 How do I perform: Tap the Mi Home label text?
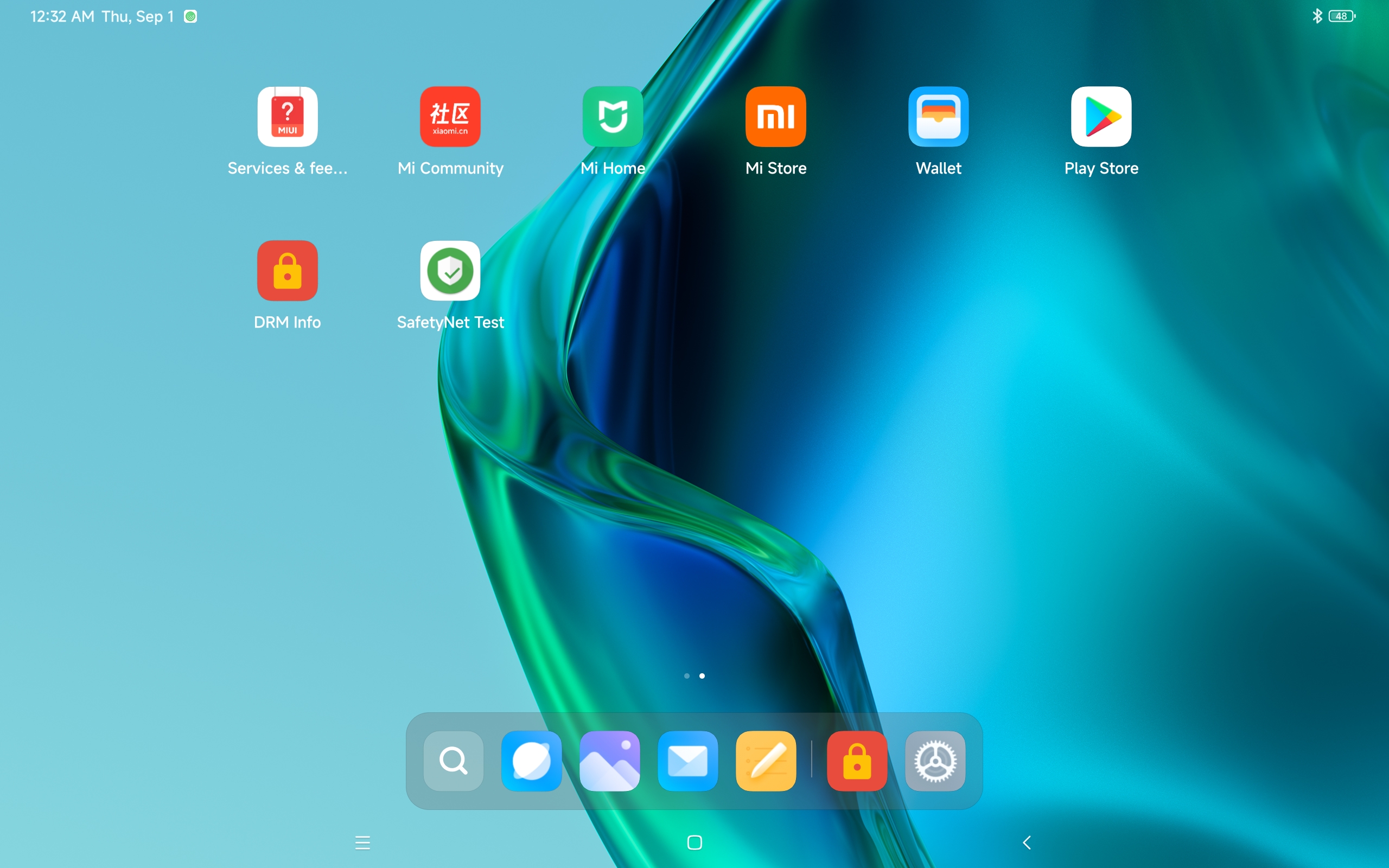[x=613, y=168]
